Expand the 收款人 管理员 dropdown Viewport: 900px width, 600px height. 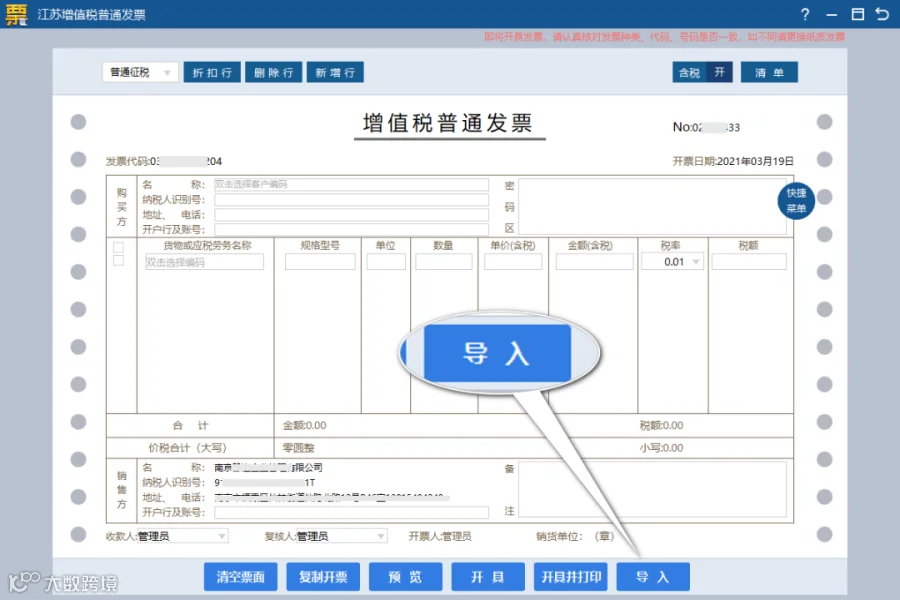(183, 536)
